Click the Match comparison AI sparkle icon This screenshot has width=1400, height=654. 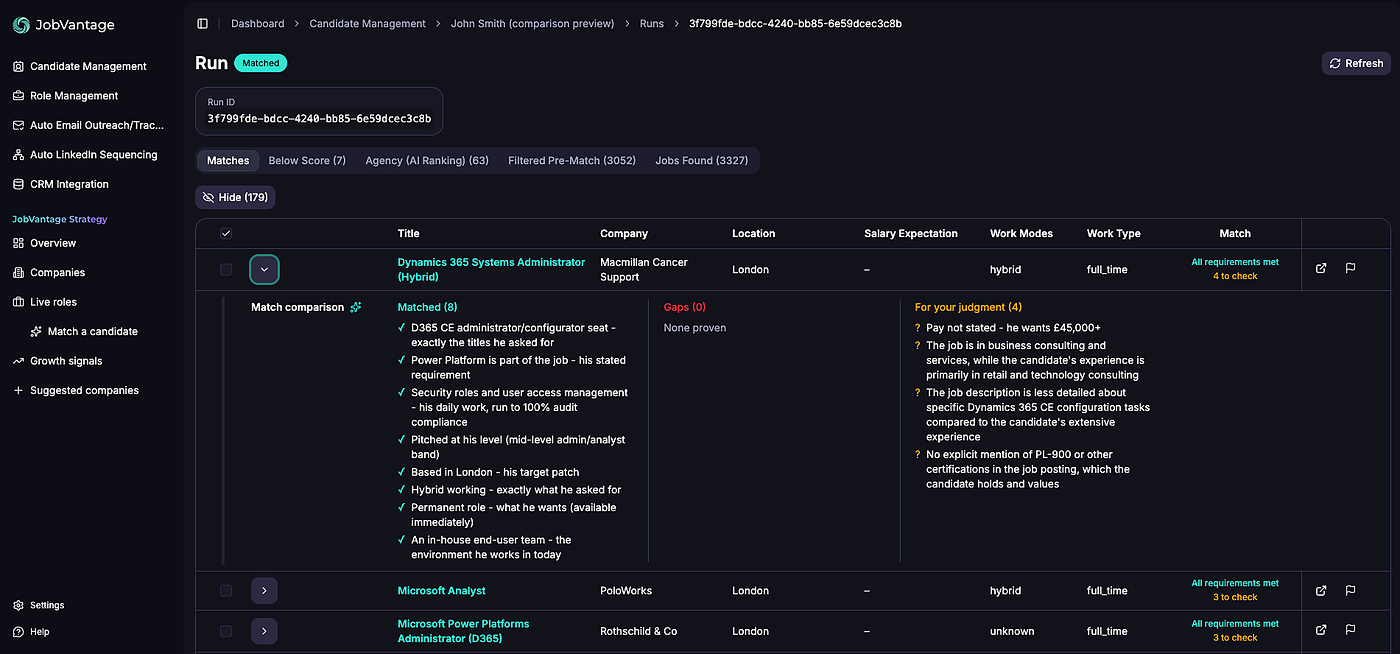(x=356, y=307)
